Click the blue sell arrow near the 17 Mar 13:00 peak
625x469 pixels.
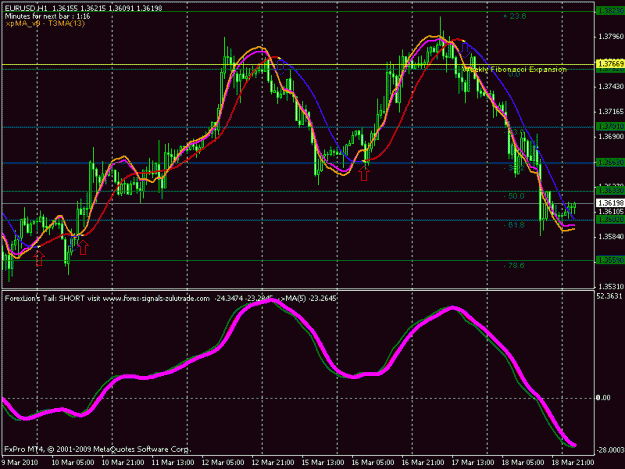pos(465,50)
